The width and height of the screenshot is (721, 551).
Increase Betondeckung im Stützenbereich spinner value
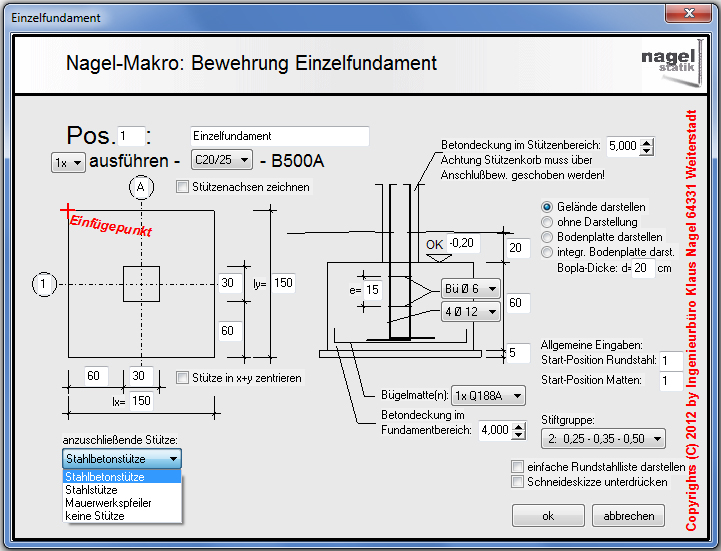pos(646,141)
